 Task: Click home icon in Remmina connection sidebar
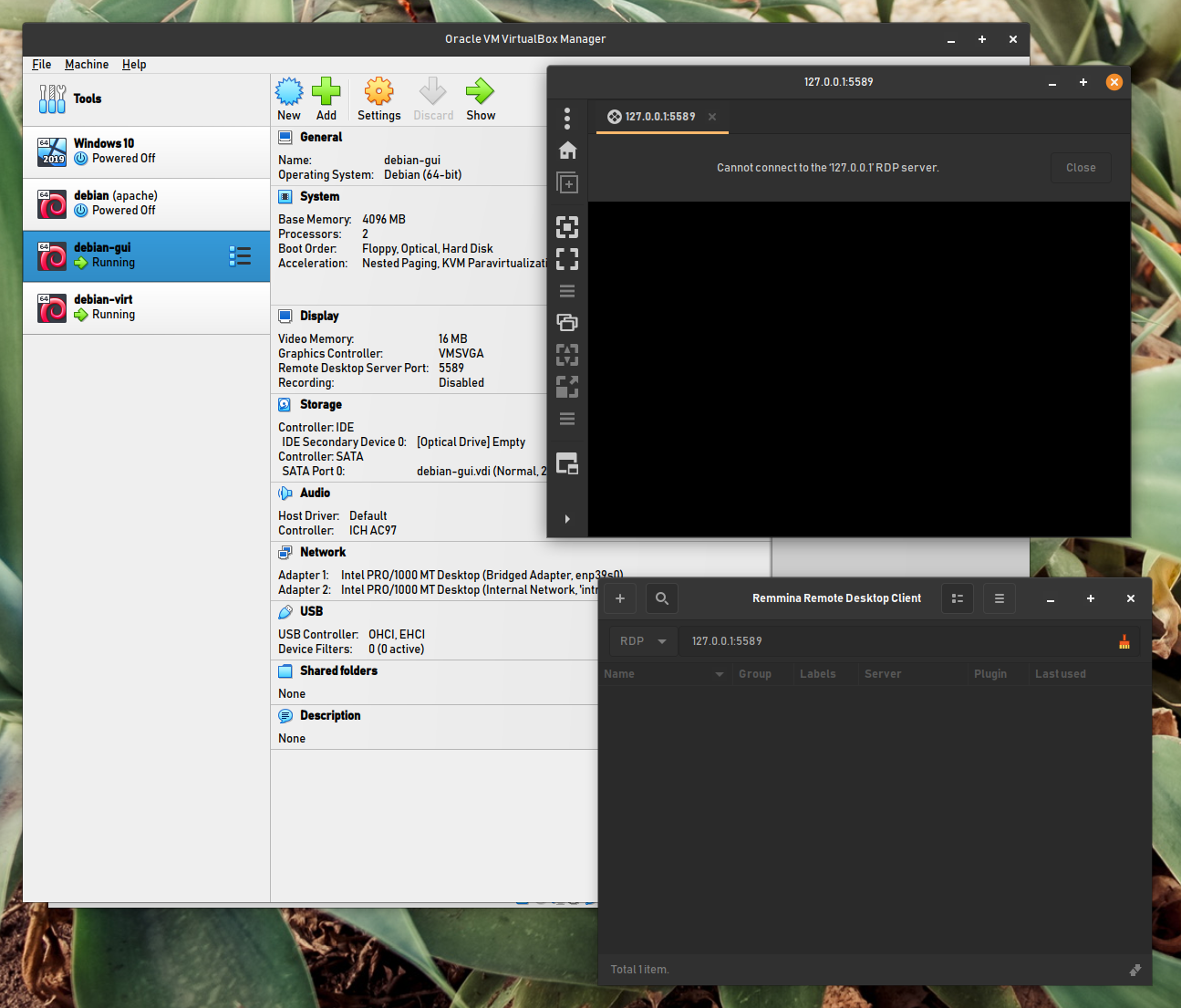click(x=567, y=151)
